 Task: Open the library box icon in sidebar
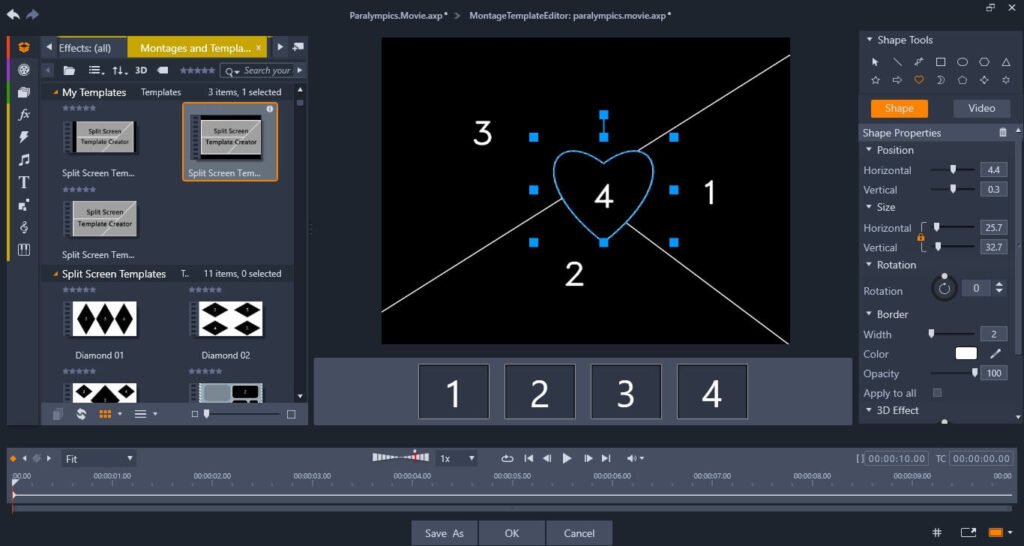[x=24, y=47]
